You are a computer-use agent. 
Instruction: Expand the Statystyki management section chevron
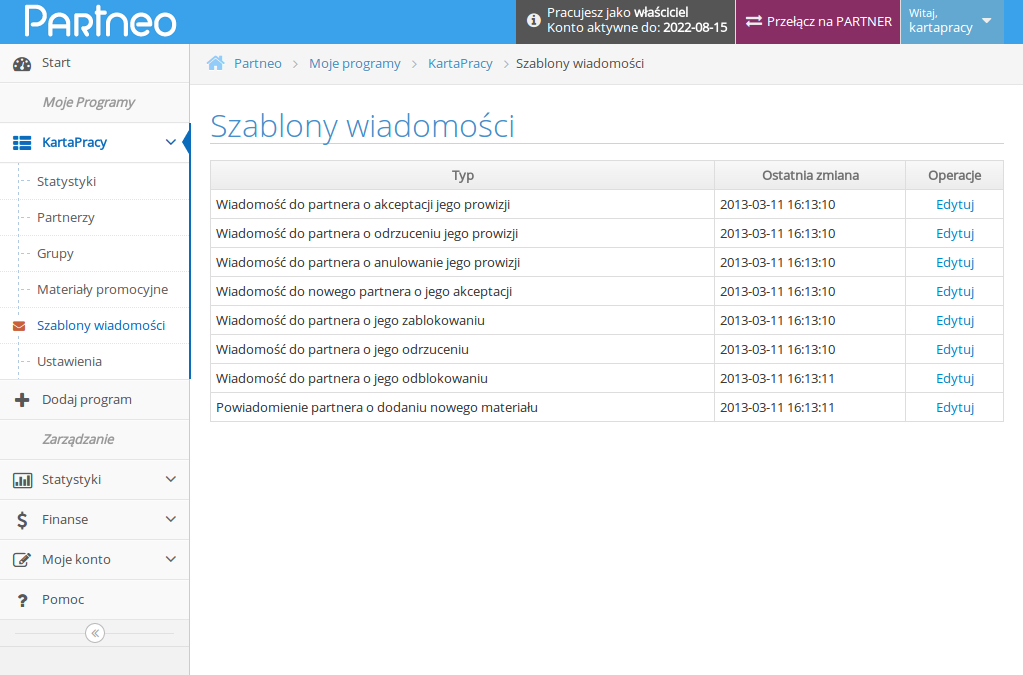[170, 479]
